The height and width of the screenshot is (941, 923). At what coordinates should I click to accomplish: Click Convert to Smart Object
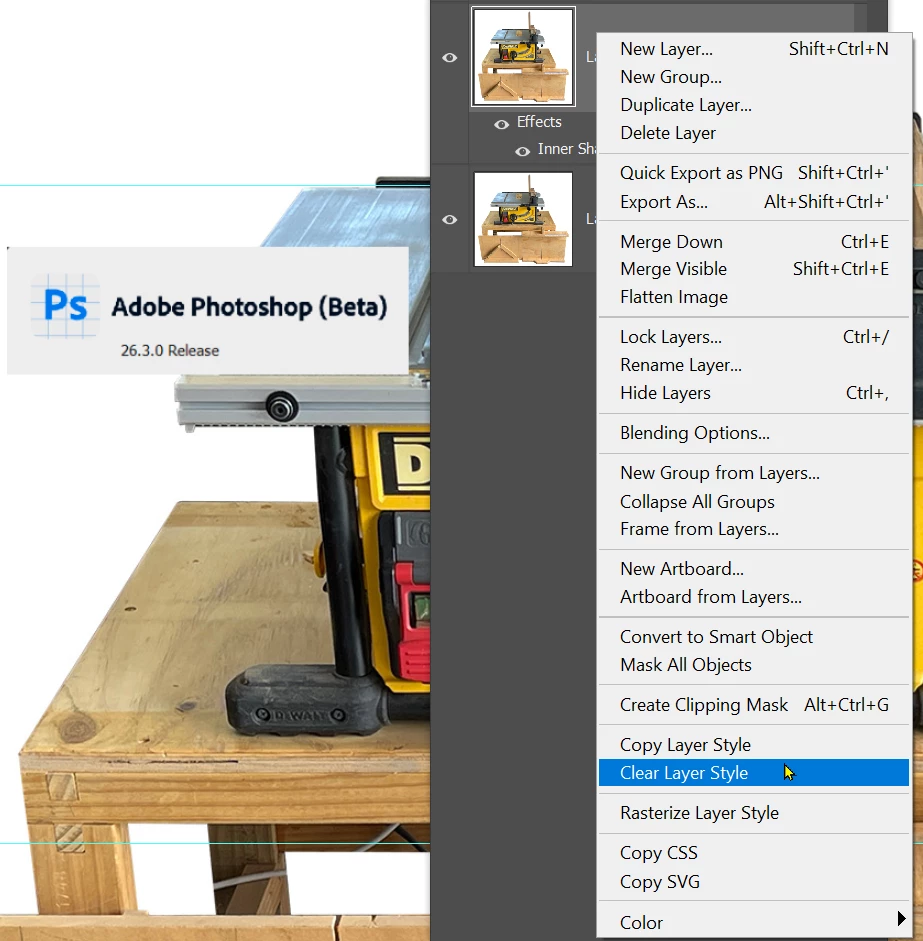tap(753, 637)
